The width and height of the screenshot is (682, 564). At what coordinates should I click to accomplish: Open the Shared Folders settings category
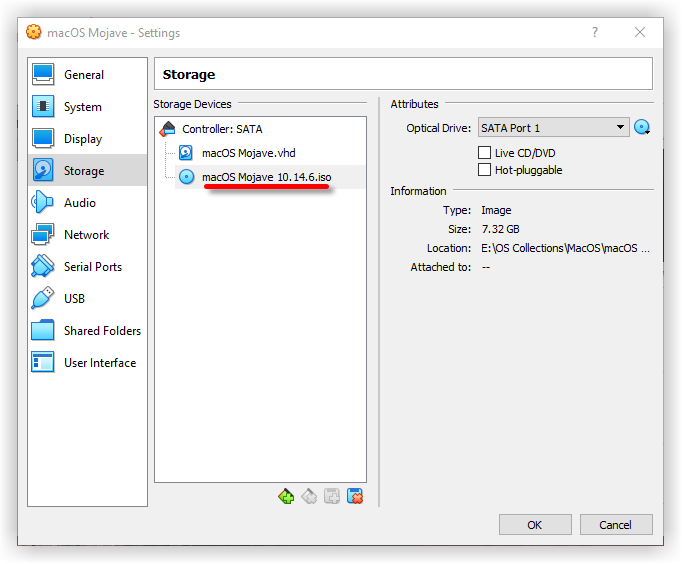102,331
